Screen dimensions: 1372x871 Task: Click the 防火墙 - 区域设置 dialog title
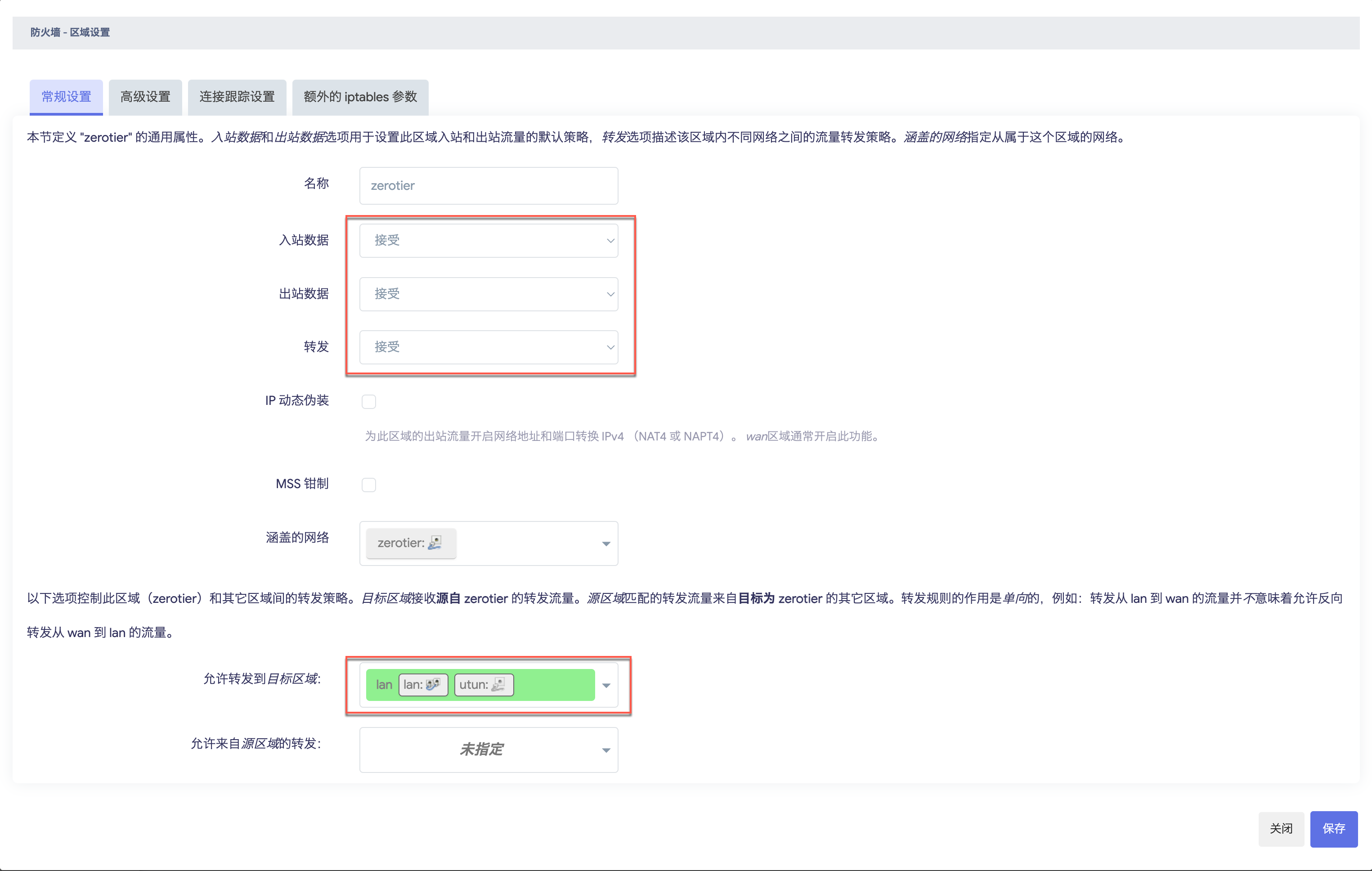pyautogui.click(x=70, y=32)
